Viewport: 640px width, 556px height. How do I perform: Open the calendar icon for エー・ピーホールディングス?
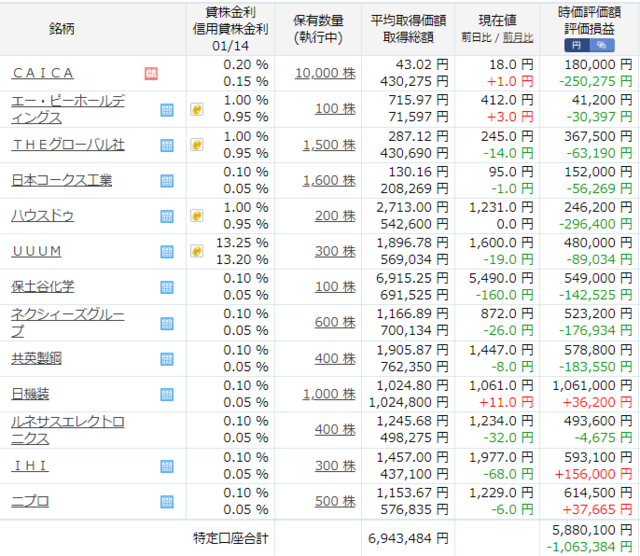(x=167, y=109)
